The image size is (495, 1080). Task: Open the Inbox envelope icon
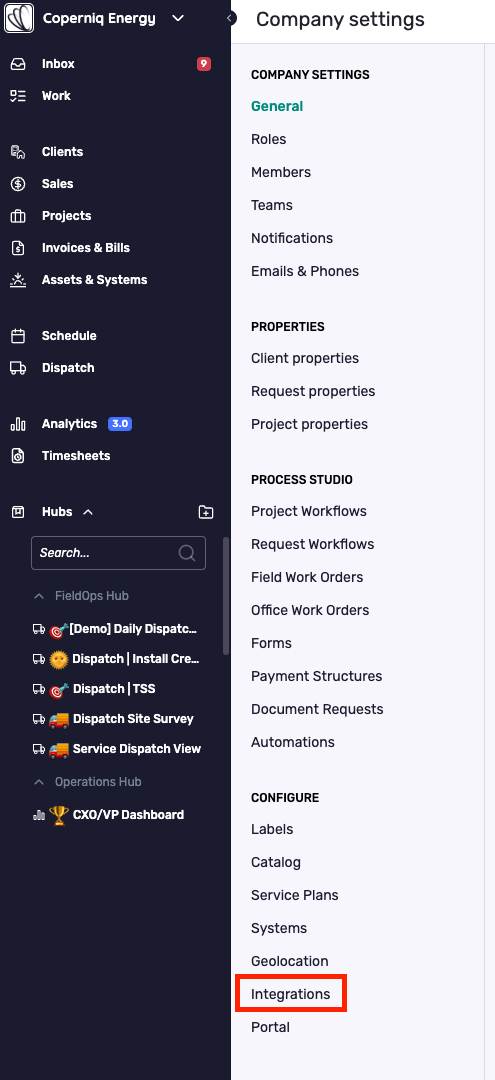pyautogui.click(x=18, y=64)
